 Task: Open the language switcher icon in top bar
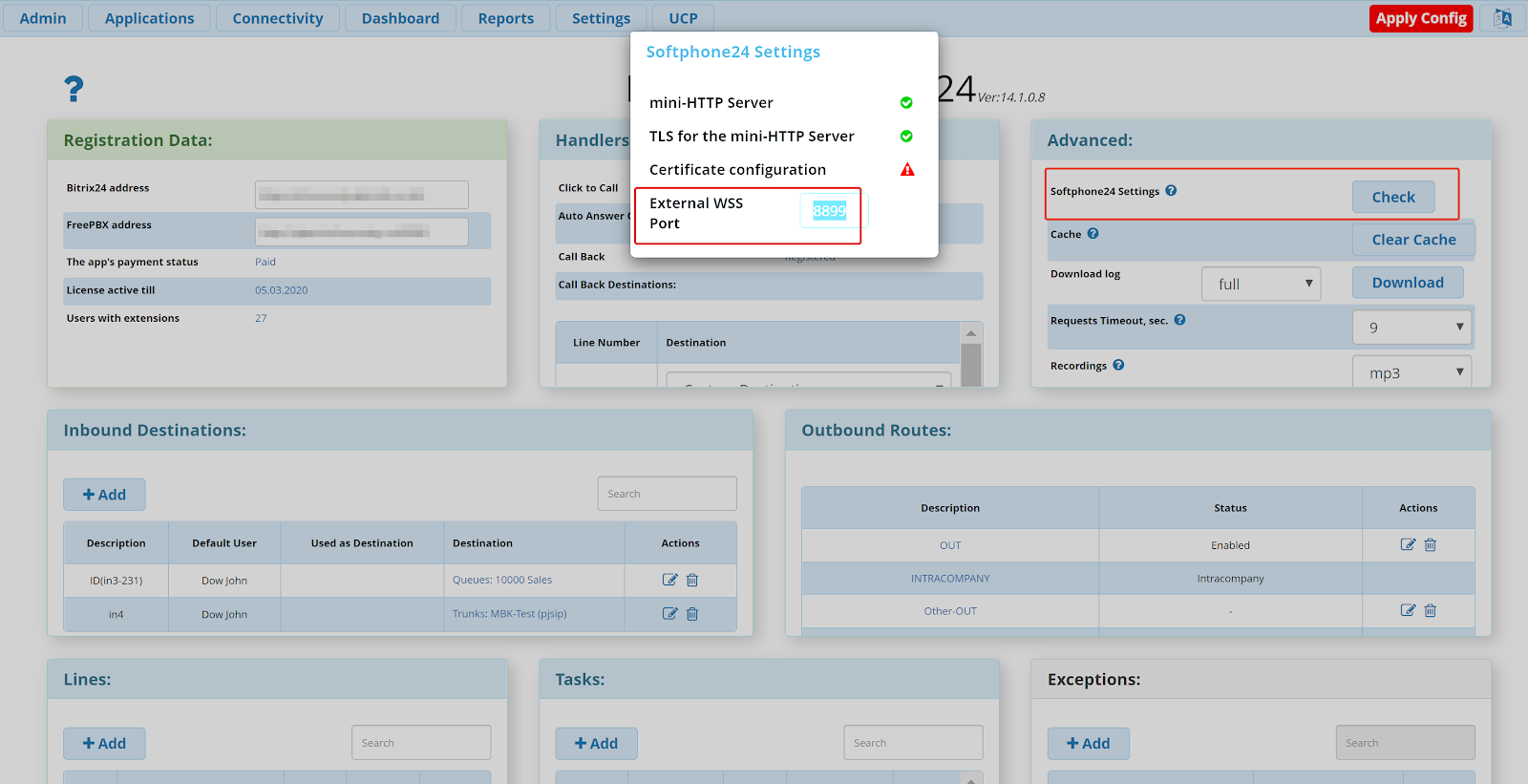pyautogui.click(x=1502, y=18)
